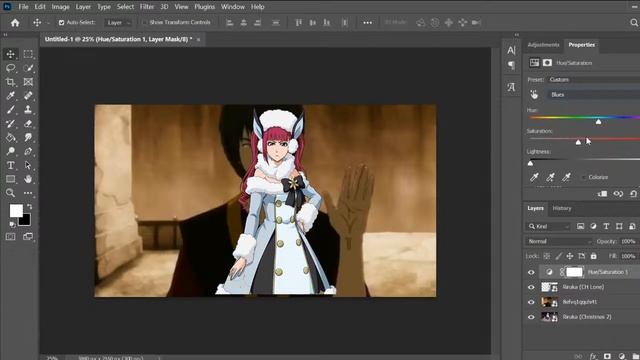640x360 pixels.
Task: Select the Smudge tool
Action: [x=28, y=138]
